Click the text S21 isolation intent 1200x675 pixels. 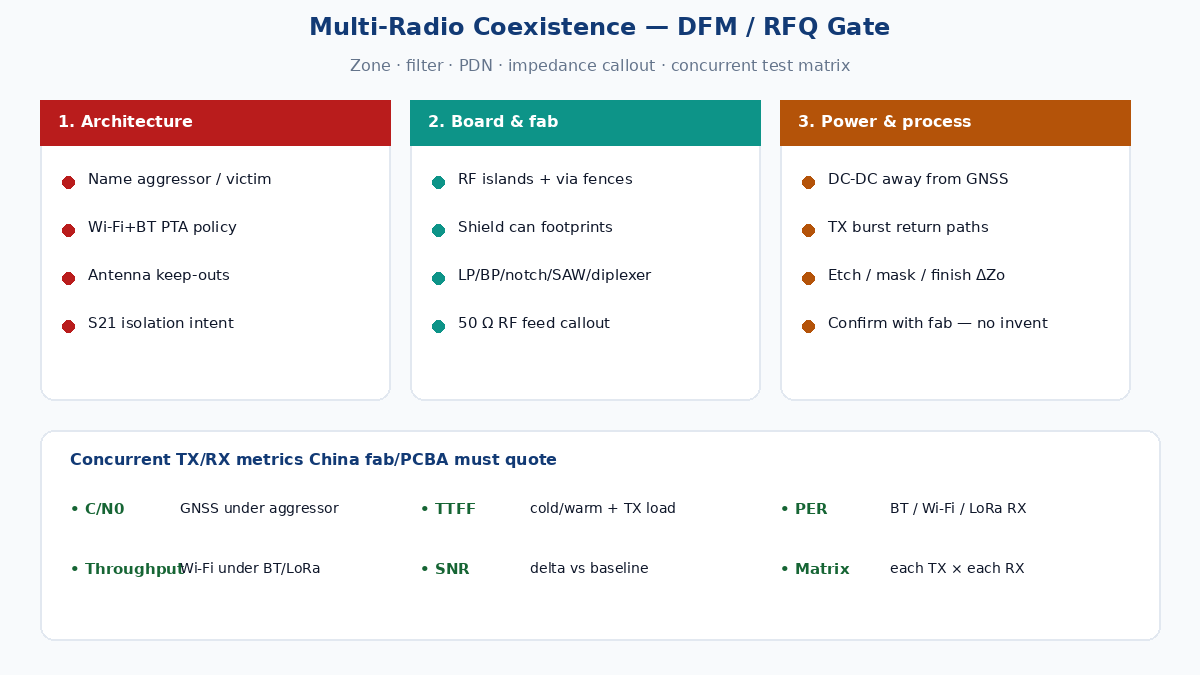160,324
